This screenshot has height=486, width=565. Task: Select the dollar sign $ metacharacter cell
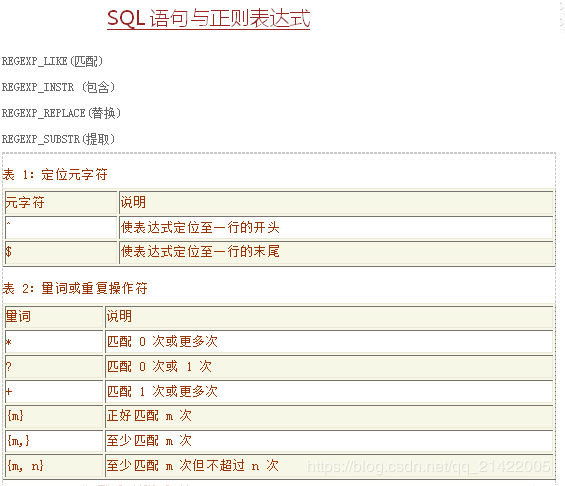tap(61, 252)
